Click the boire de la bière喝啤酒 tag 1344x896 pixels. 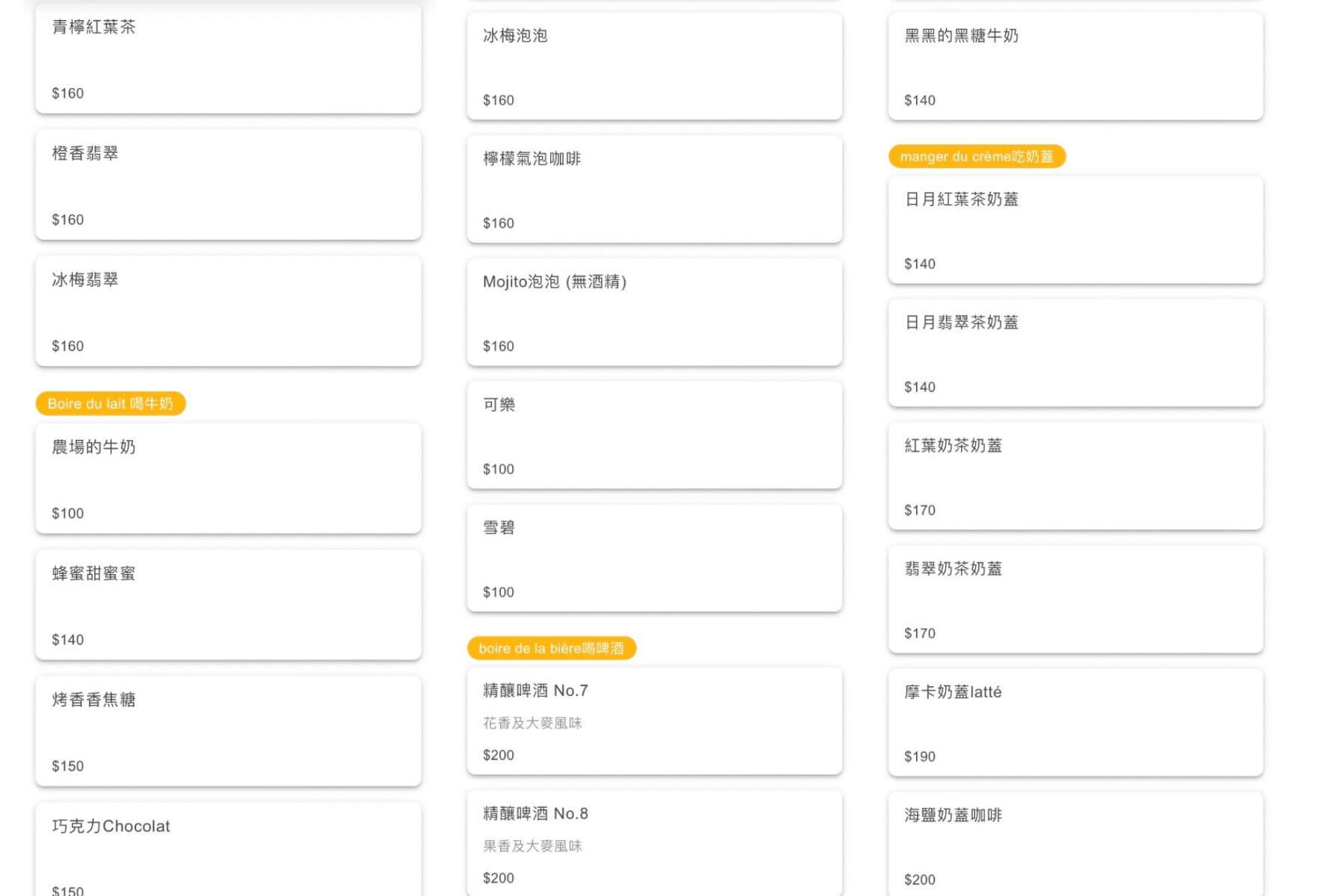(552, 648)
